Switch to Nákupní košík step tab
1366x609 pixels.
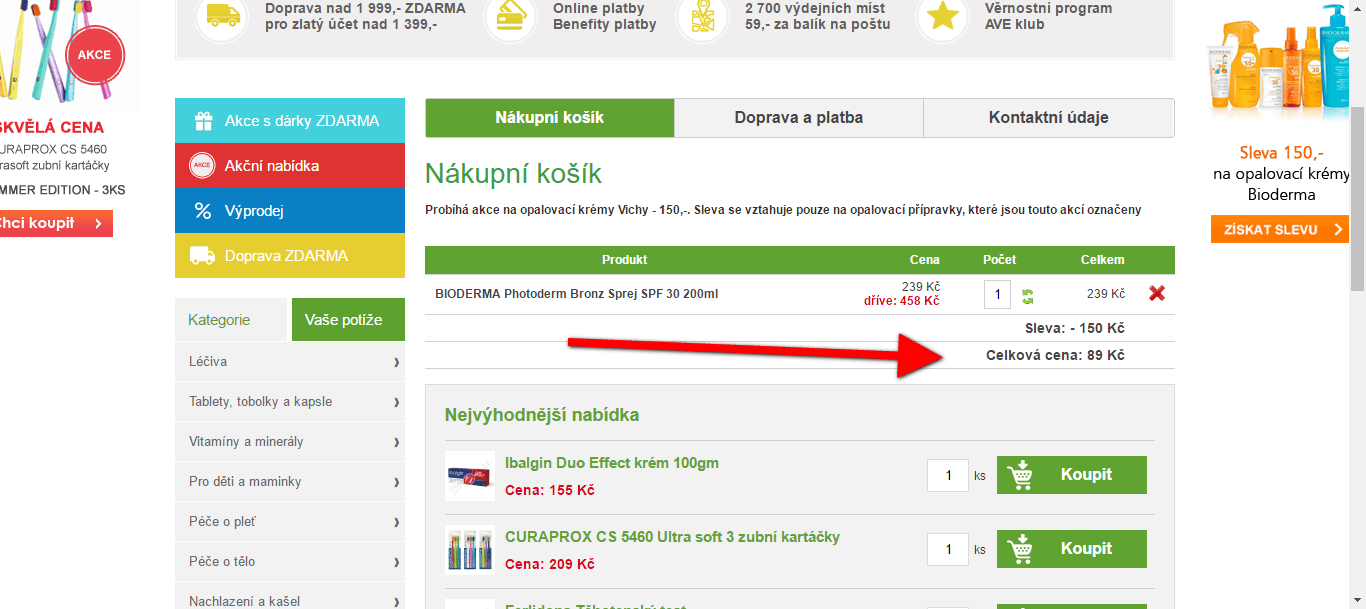pos(550,118)
